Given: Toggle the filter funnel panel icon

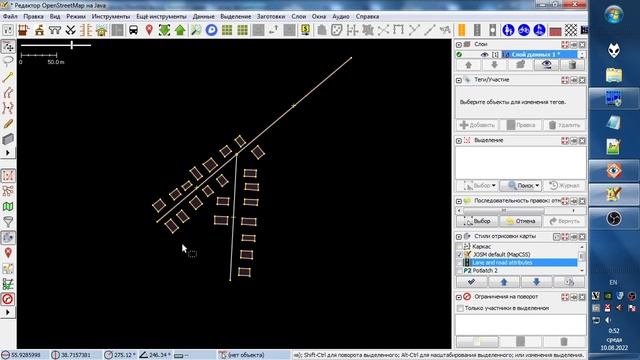Looking at the screenshot, I should point(8,222).
